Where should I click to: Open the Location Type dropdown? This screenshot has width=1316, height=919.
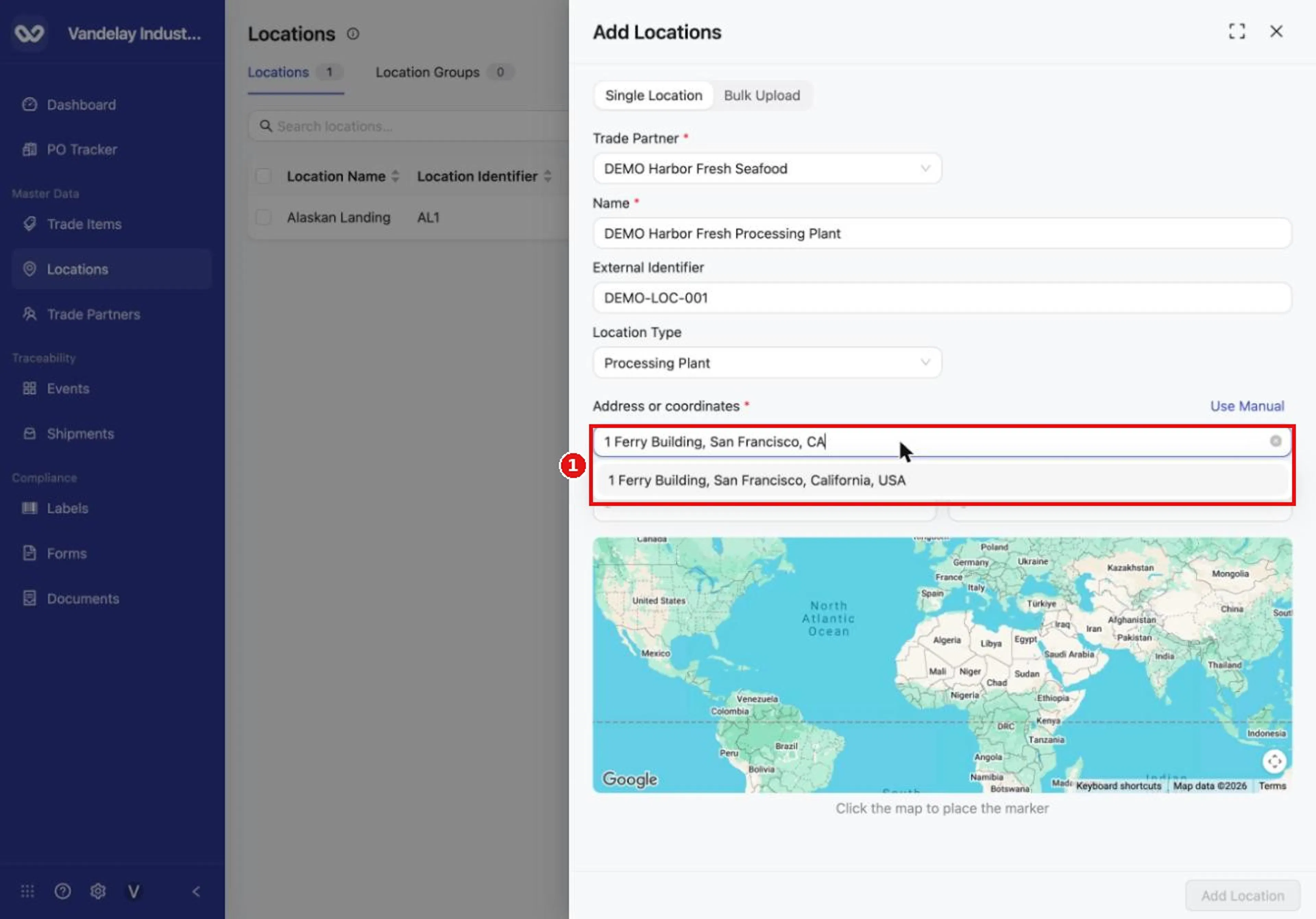(767, 363)
